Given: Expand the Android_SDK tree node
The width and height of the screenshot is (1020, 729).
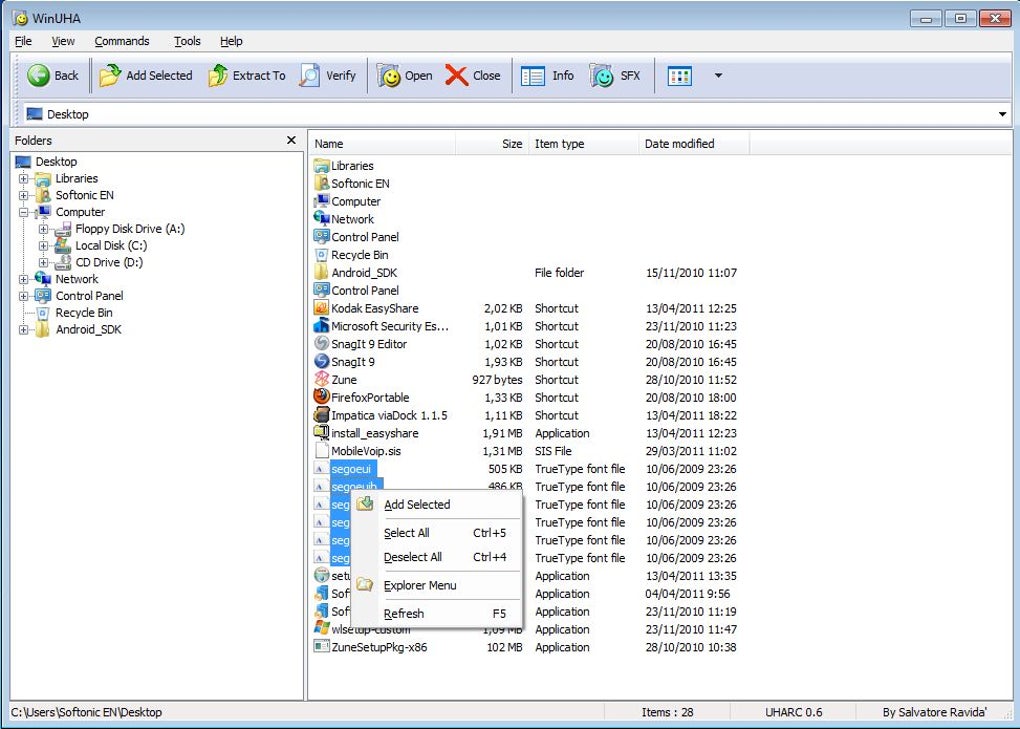Looking at the screenshot, I should point(23,330).
